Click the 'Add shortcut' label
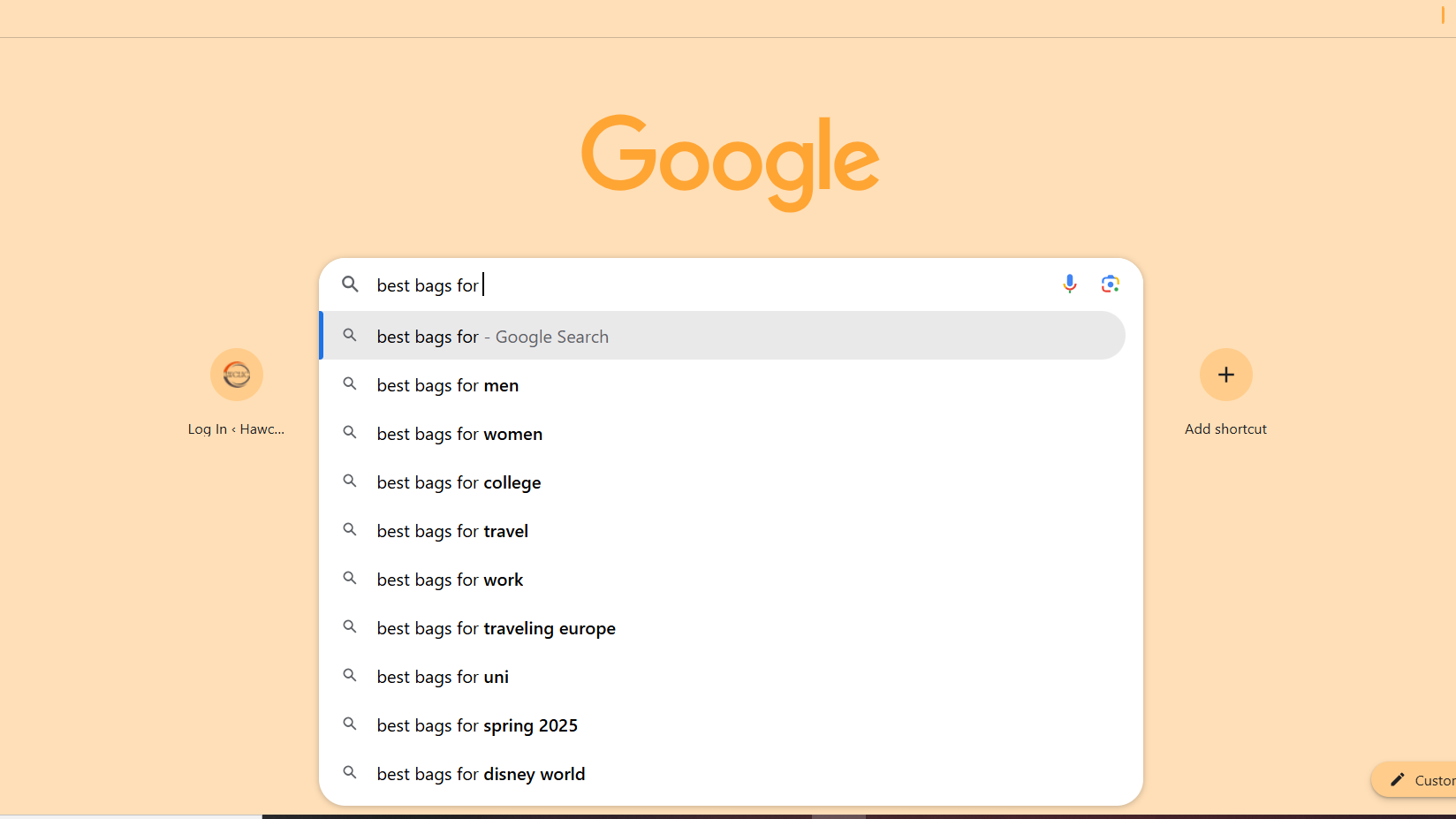This screenshot has height=819, width=1456. tap(1225, 429)
